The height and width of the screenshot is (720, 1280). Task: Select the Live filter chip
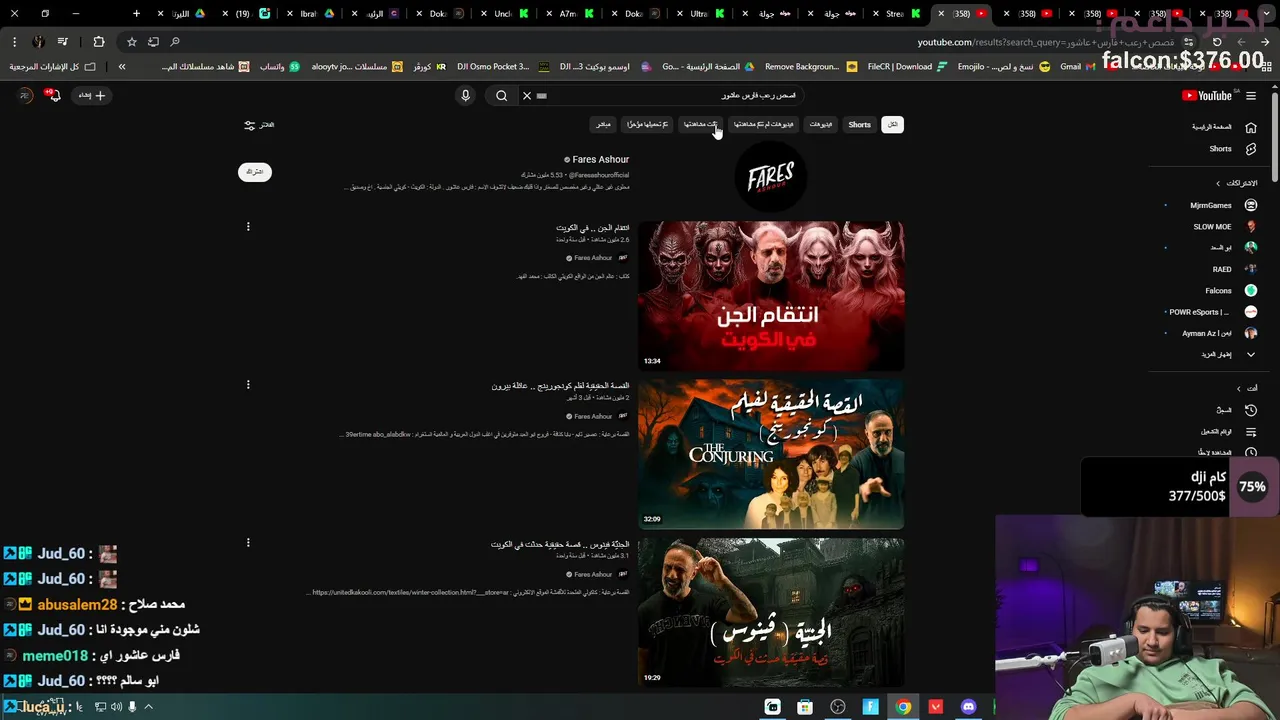[603, 125]
